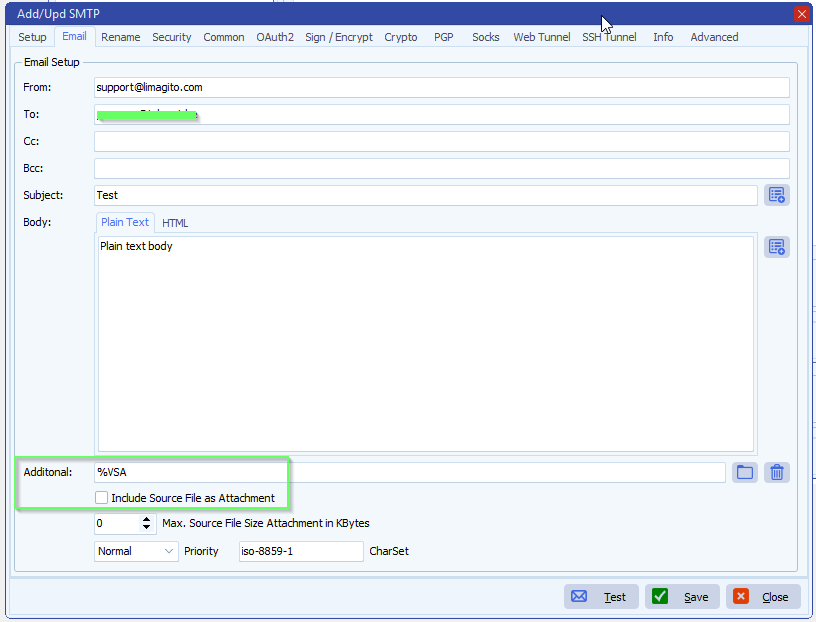The image size is (816, 622).
Task: Go to the Web Tunnel tab
Action: point(542,37)
